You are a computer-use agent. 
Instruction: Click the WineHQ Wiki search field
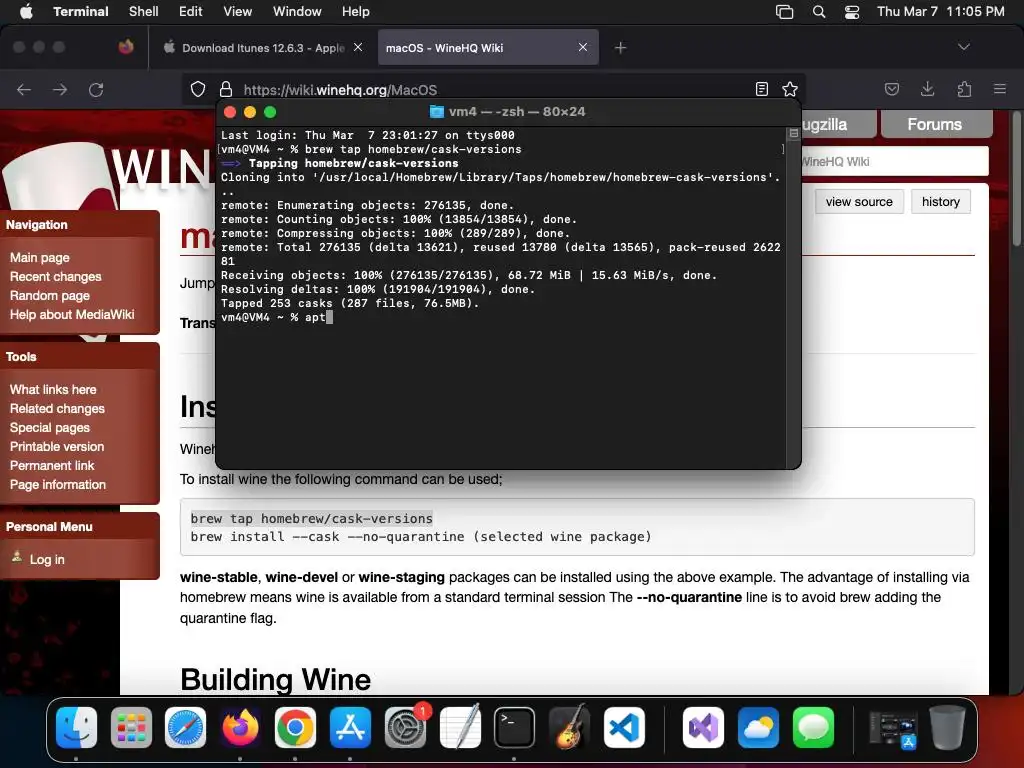click(x=893, y=161)
